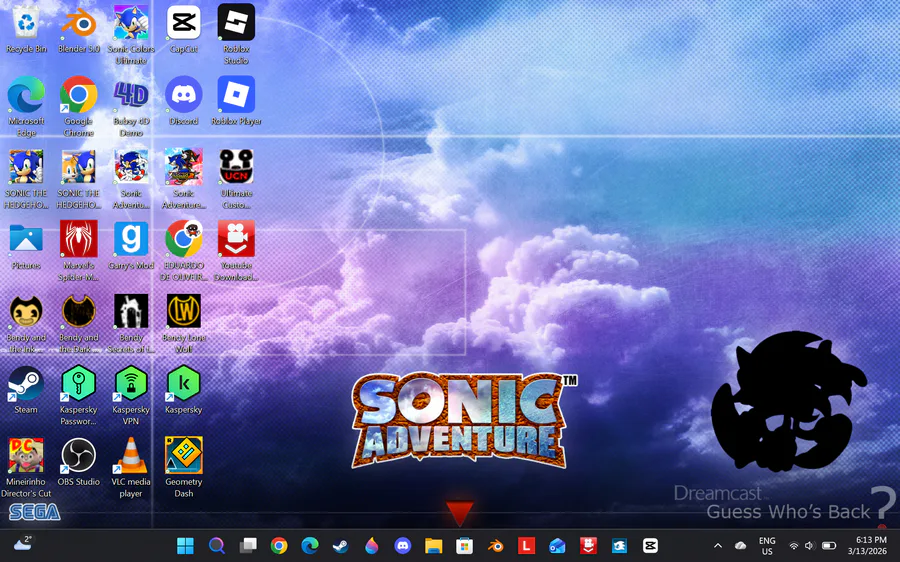Open the taskbar Search magnifier
900x562 pixels.
click(x=216, y=545)
